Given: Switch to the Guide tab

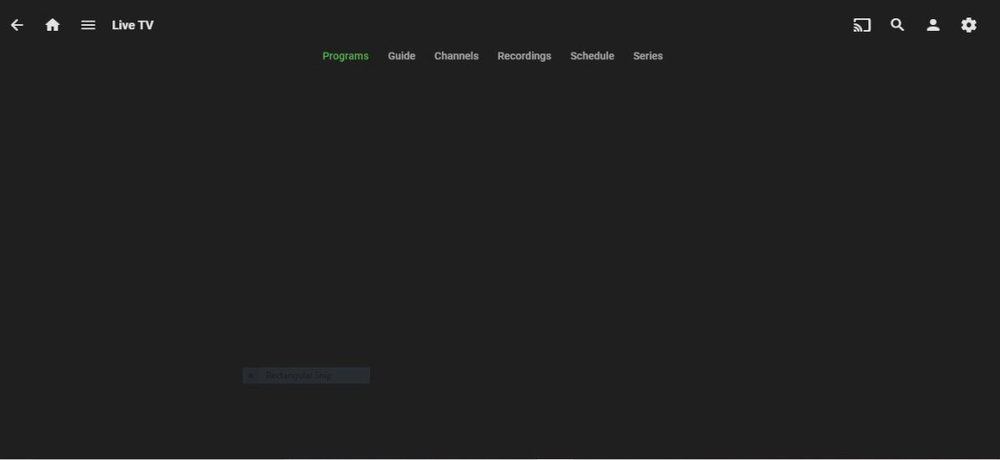Looking at the screenshot, I should click(401, 56).
